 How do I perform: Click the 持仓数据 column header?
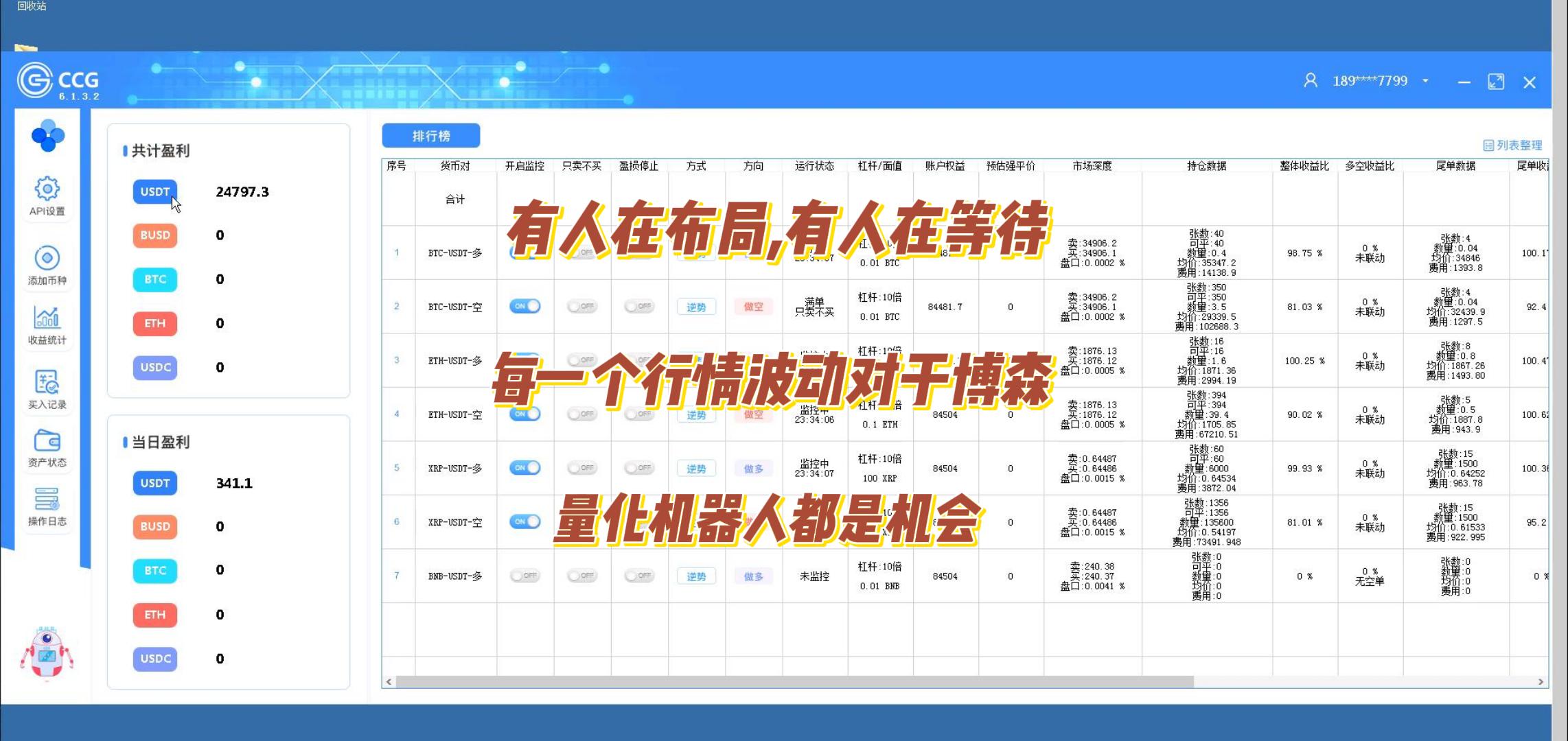point(1206,166)
